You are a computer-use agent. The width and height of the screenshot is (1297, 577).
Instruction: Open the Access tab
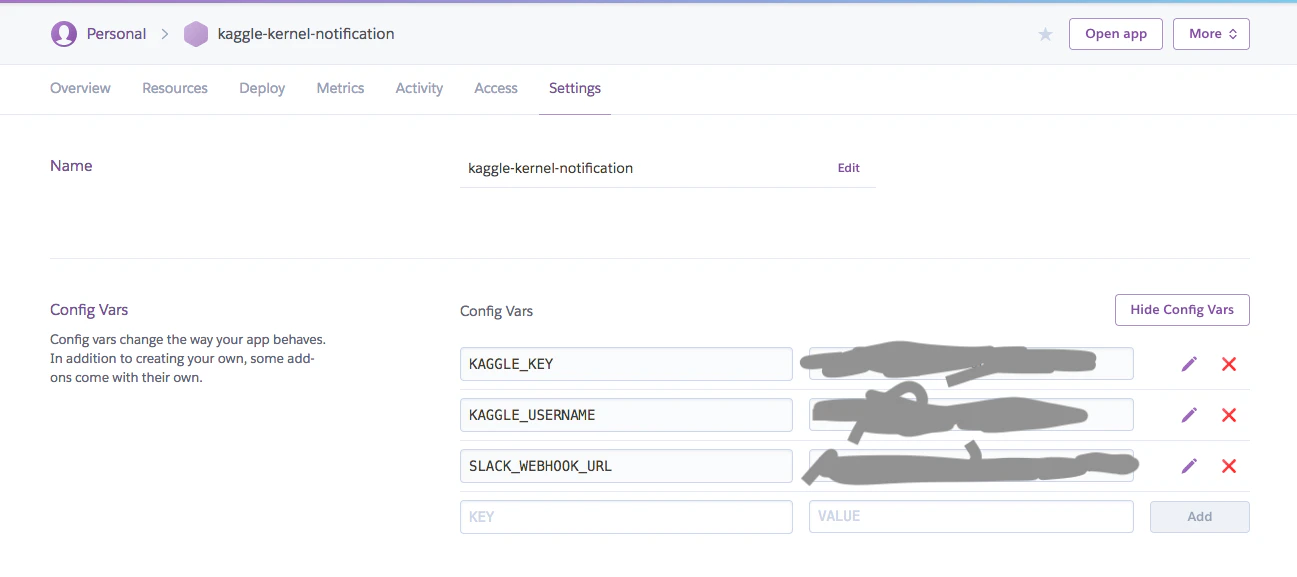pyautogui.click(x=496, y=88)
